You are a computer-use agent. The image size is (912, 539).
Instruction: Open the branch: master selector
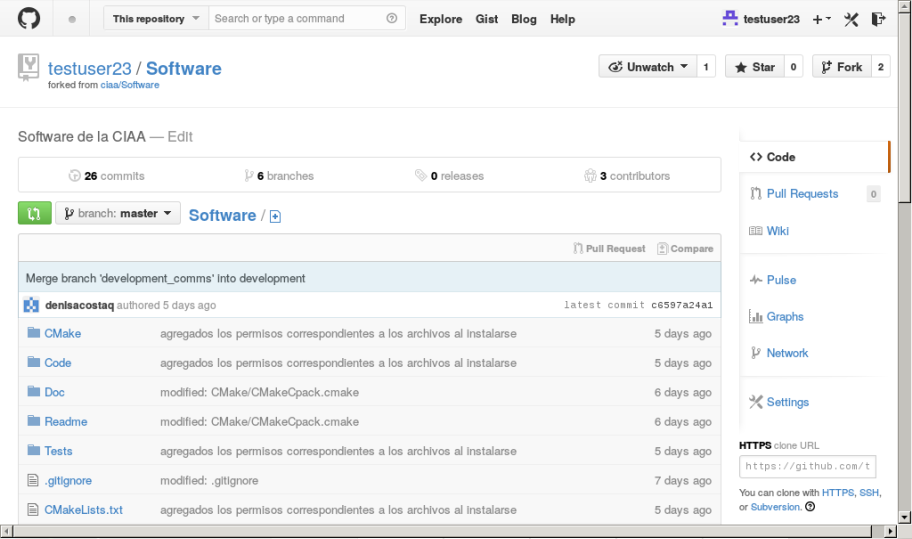(118, 213)
